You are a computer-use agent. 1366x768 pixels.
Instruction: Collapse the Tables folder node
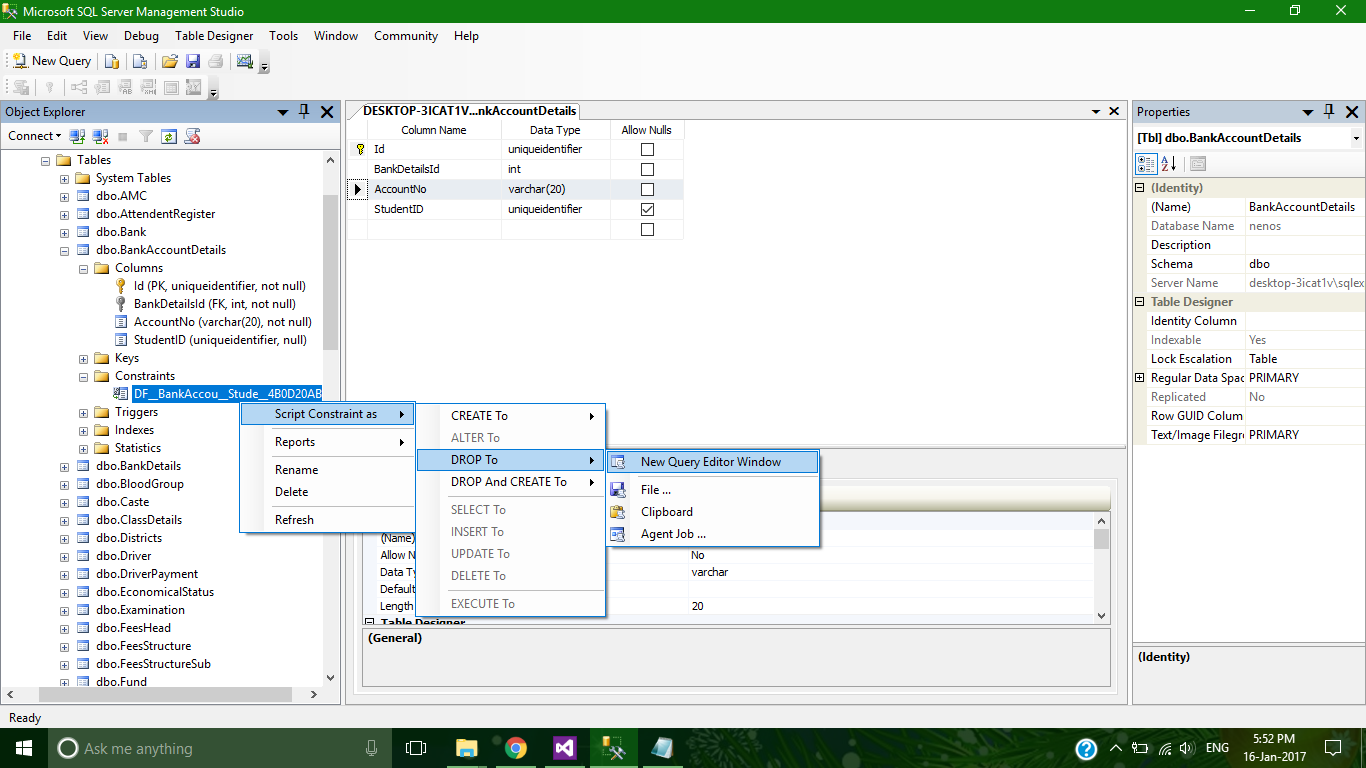click(x=45, y=160)
